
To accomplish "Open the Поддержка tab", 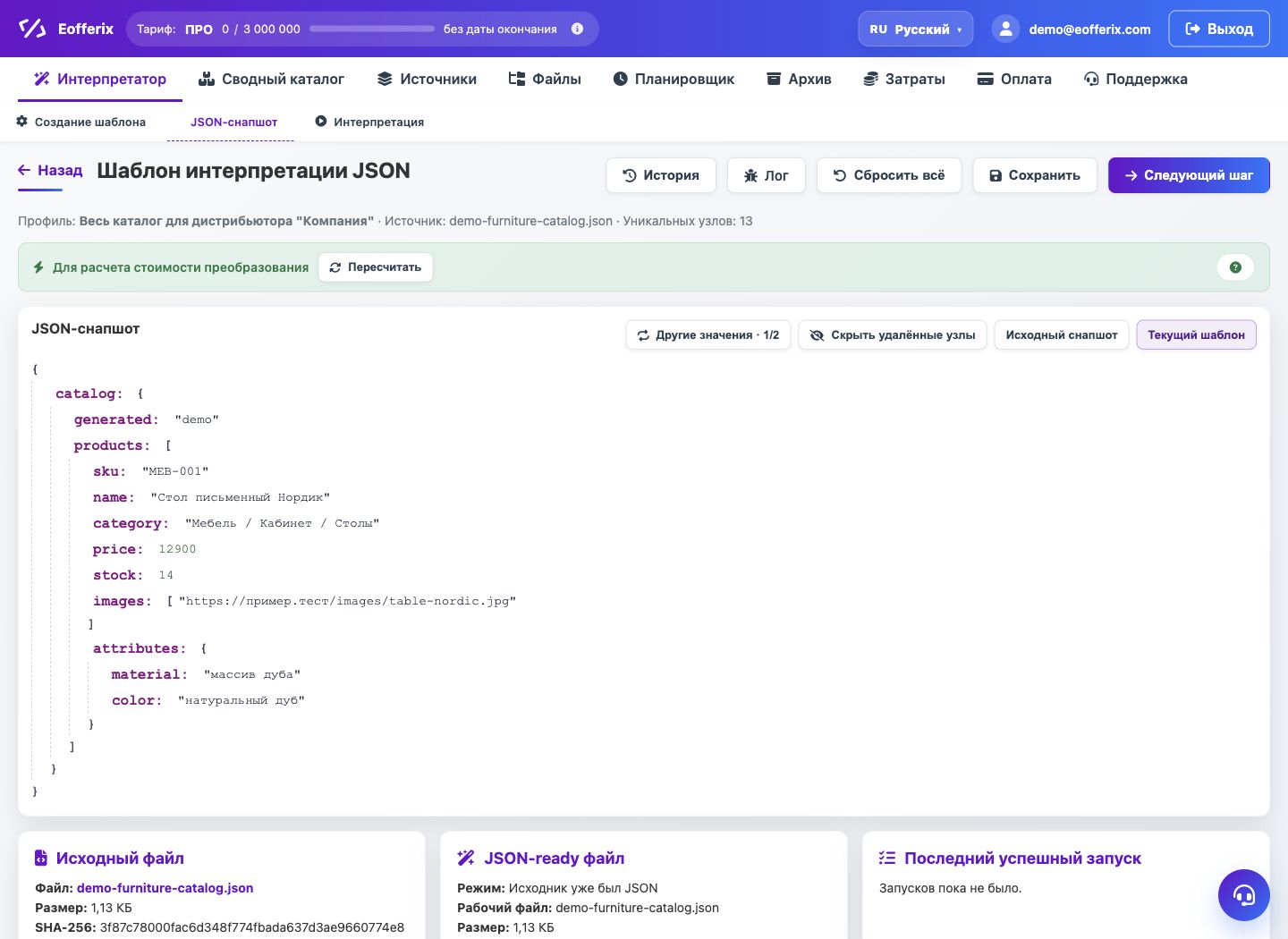I will 1136,79.
